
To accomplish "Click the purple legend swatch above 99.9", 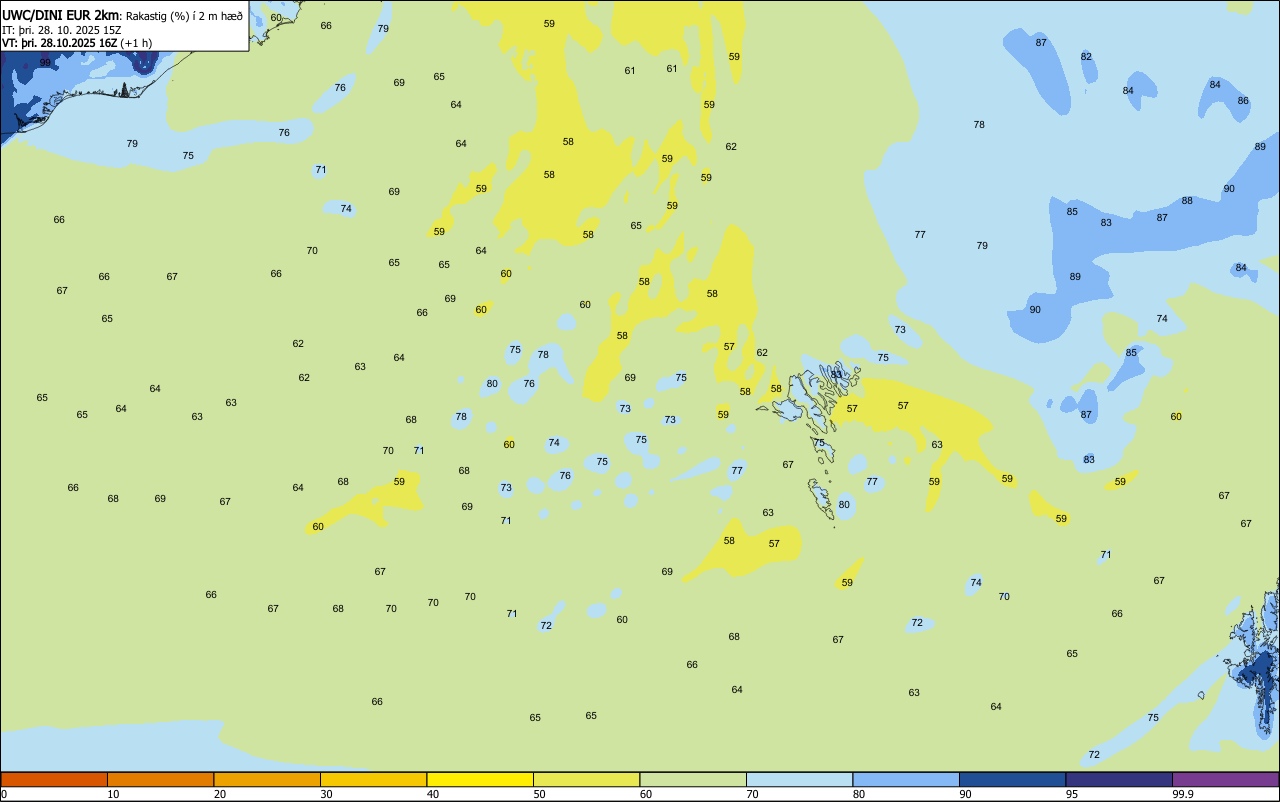I will tap(1225, 779).
